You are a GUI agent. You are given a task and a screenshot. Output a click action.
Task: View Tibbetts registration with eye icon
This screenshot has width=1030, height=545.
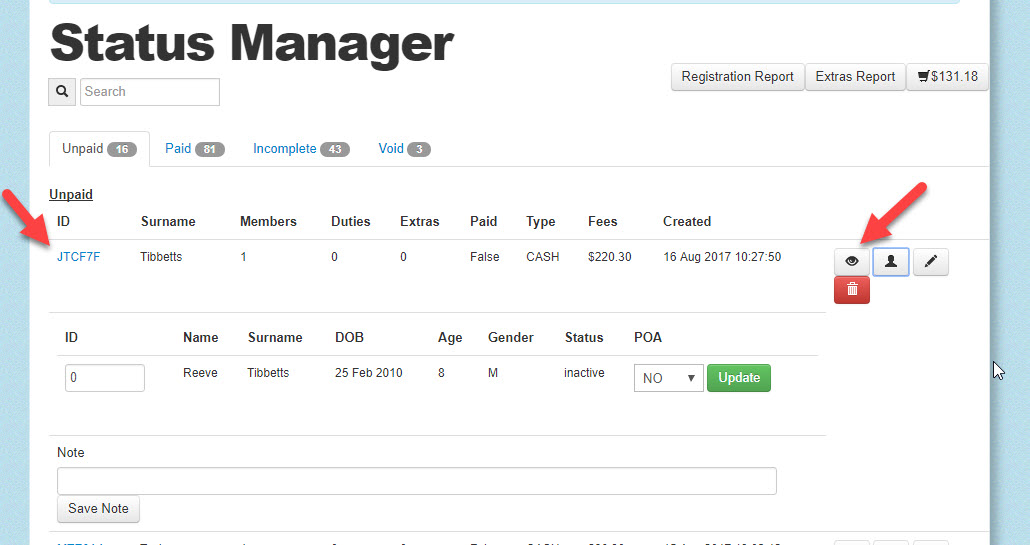click(x=852, y=261)
